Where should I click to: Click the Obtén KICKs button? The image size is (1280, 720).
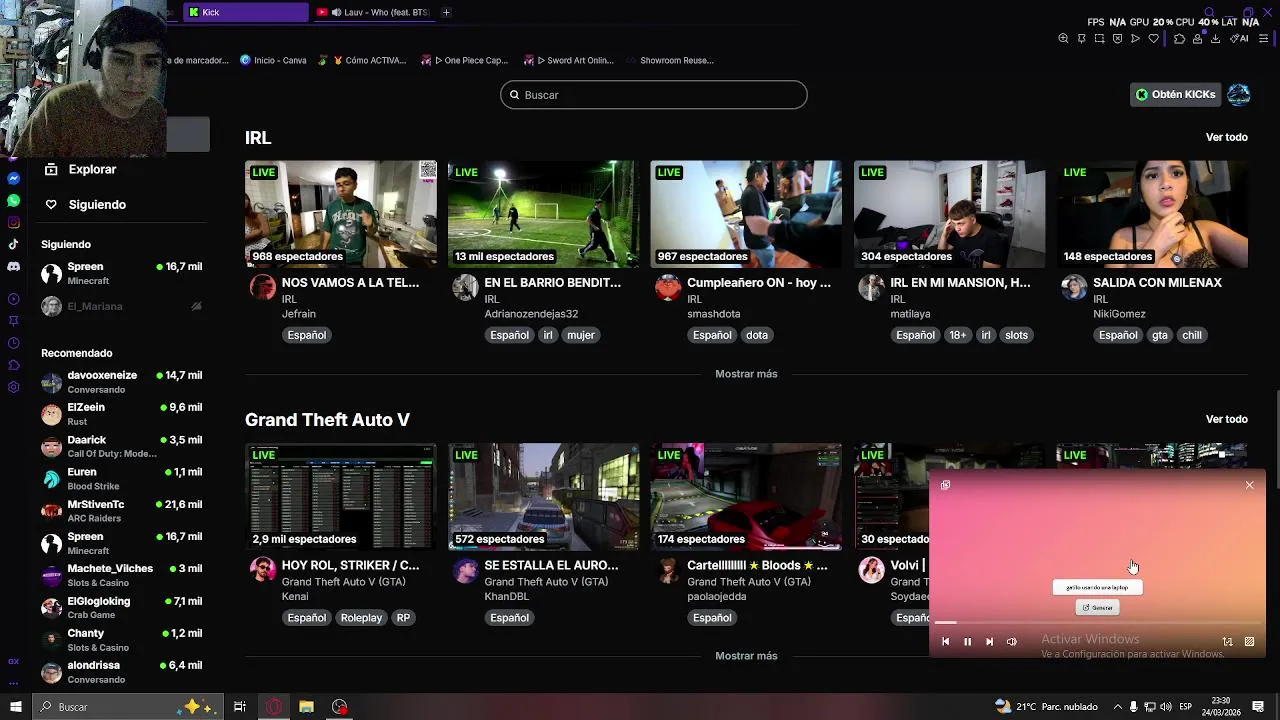(1175, 95)
